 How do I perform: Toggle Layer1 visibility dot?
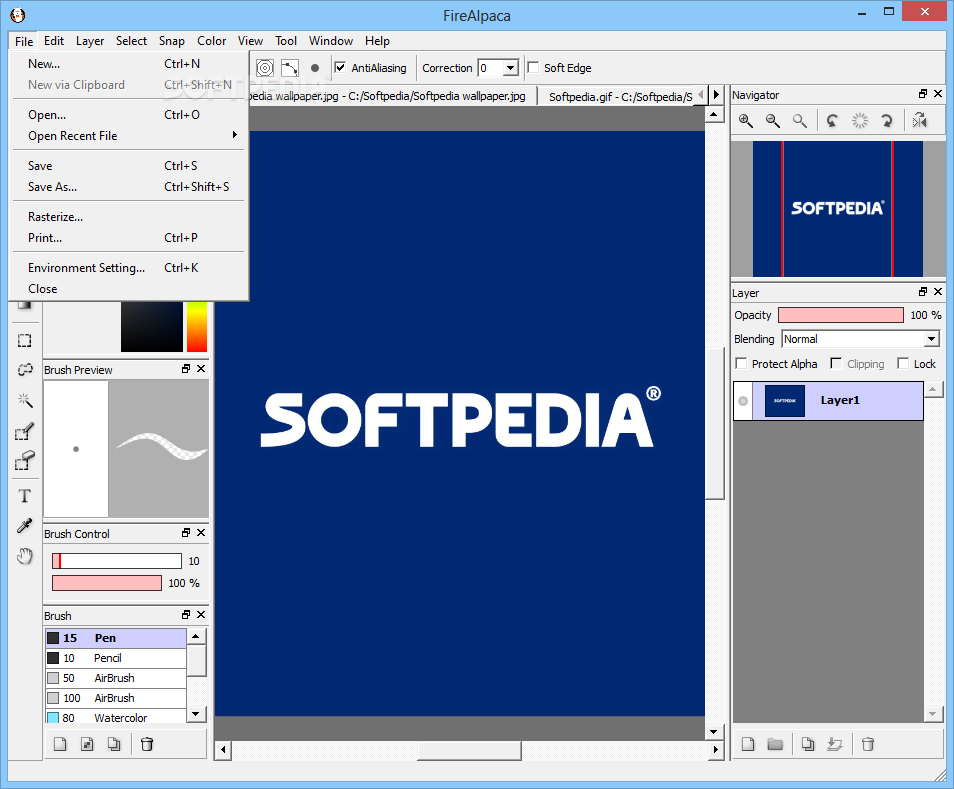tap(743, 401)
